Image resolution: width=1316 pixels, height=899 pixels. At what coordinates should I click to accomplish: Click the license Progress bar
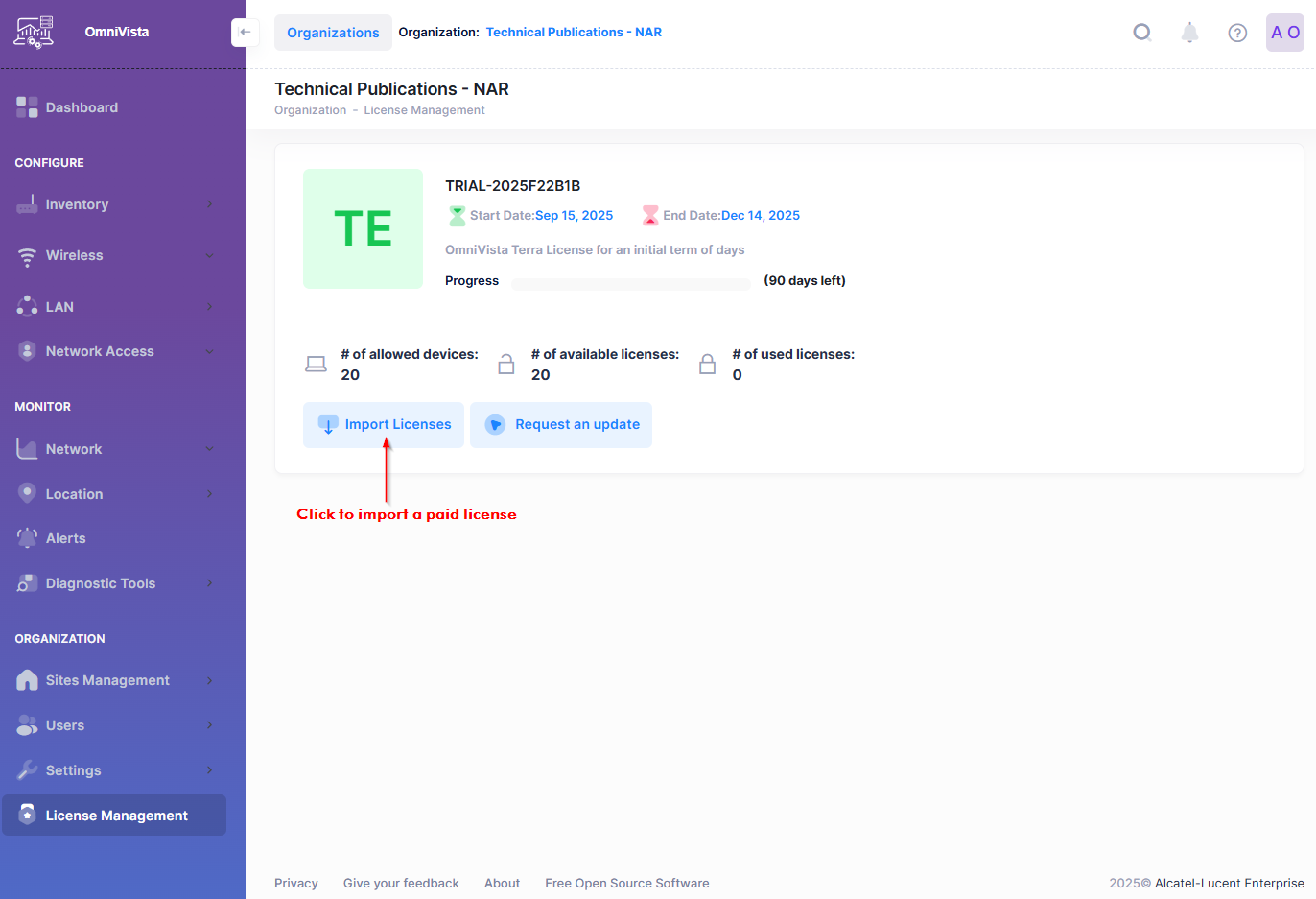(x=630, y=284)
